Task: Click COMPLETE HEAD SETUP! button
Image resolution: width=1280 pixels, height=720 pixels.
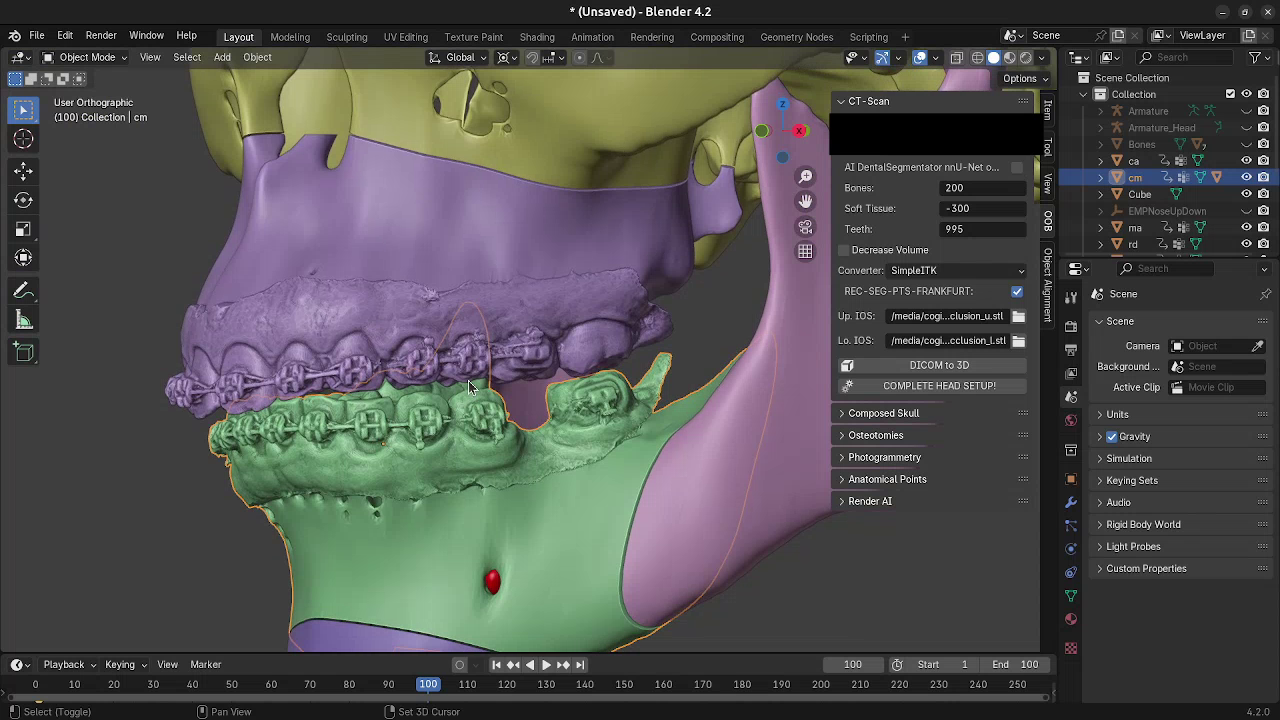Action: pyautogui.click(x=930, y=386)
